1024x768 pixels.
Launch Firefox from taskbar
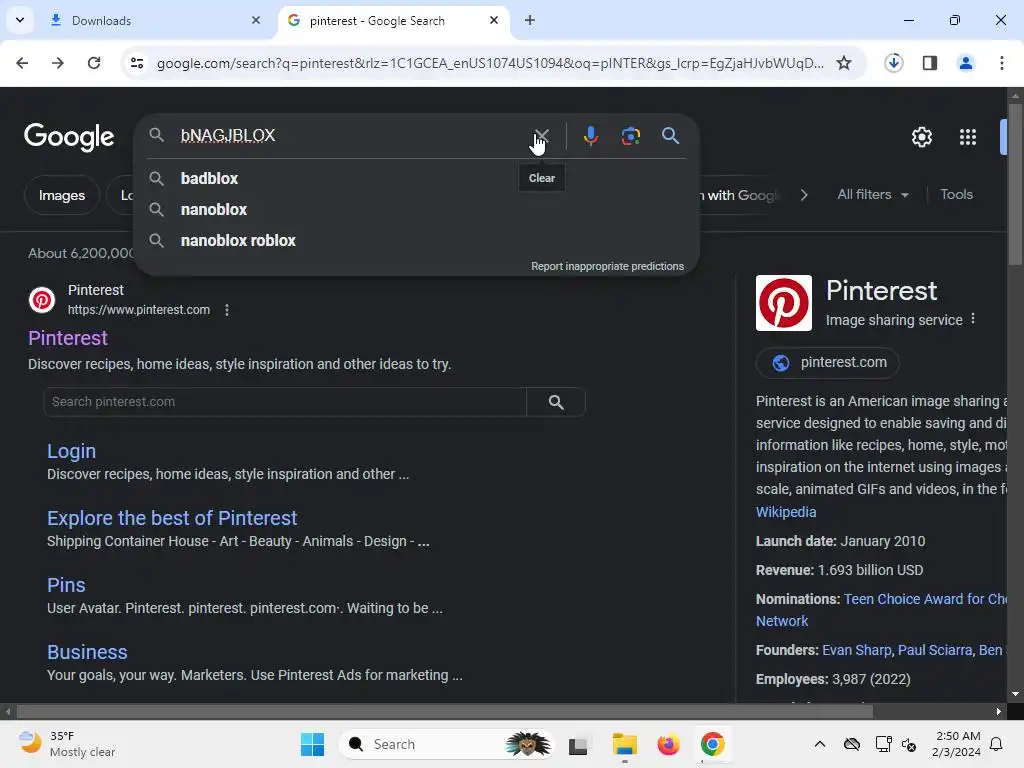click(668, 744)
